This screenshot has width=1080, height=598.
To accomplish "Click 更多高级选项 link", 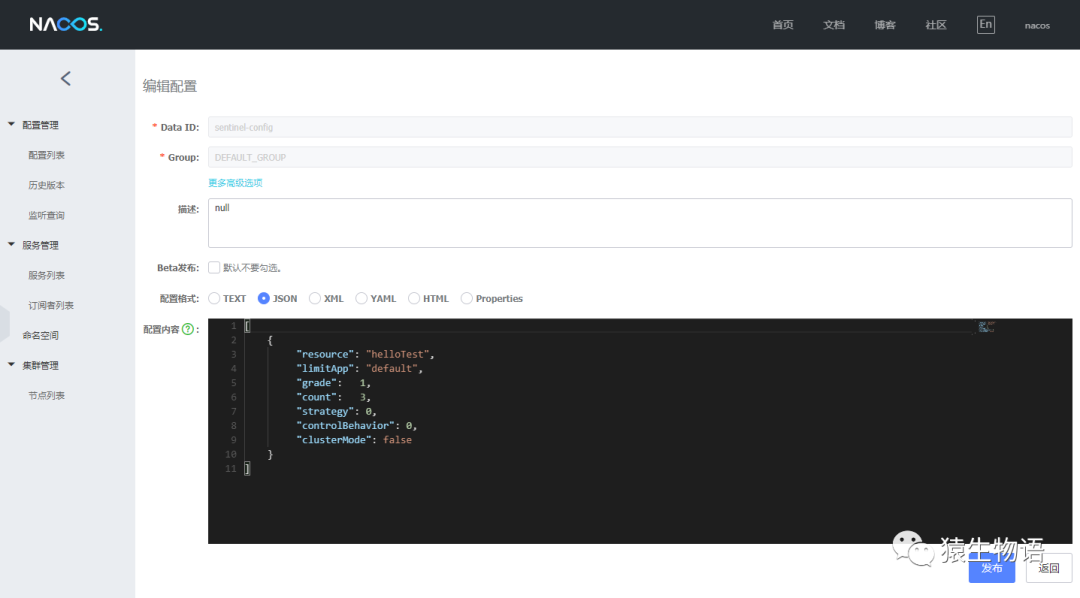I will point(235,183).
